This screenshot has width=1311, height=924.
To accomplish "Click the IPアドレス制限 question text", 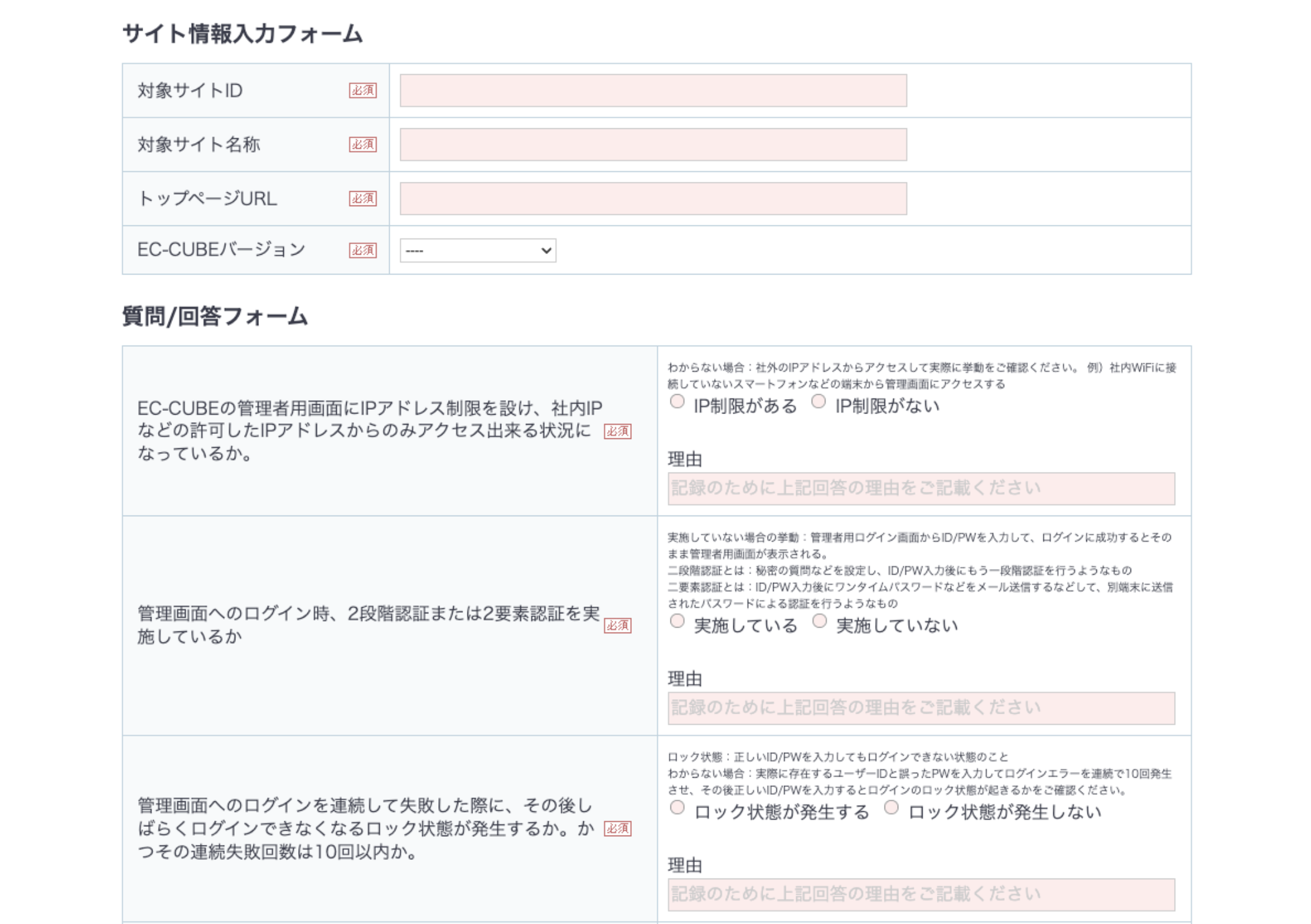I will coord(370,431).
